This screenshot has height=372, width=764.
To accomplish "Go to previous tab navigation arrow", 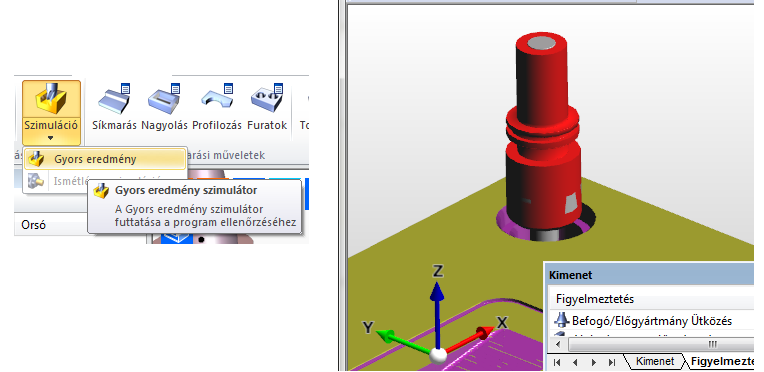I will pyautogui.click(x=575, y=362).
